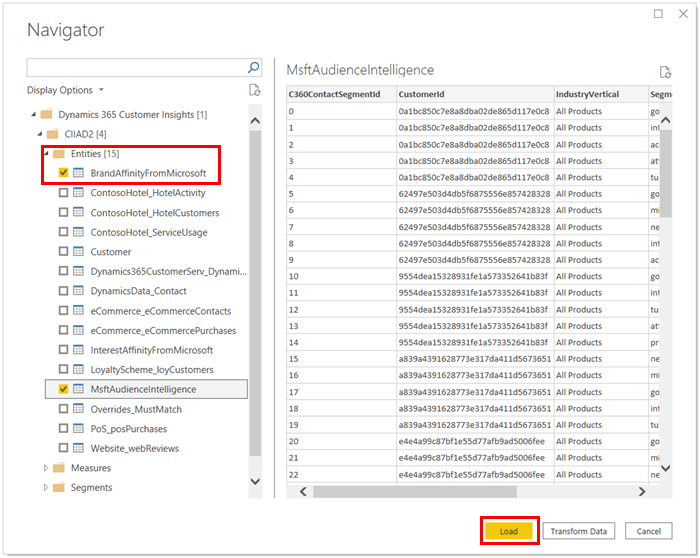Click table icon next to ContosoHotel_HotelCustomers
The image size is (700, 558).
(79, 212)
